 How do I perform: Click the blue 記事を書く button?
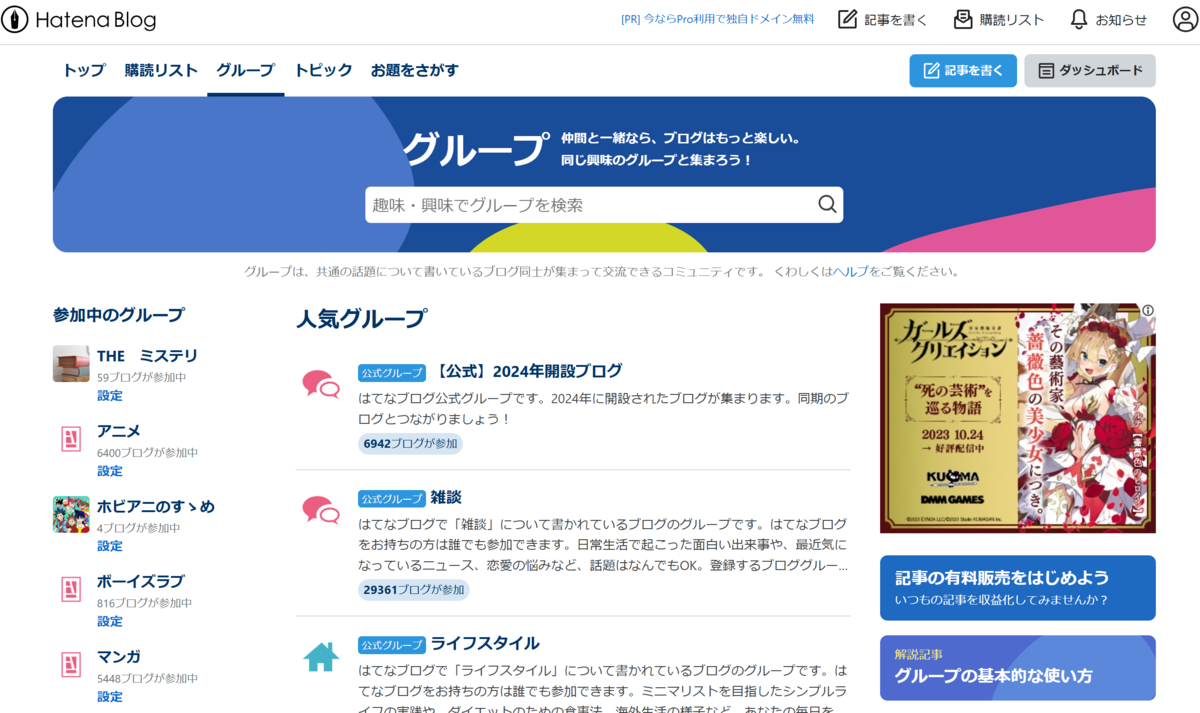click(963, 71)
